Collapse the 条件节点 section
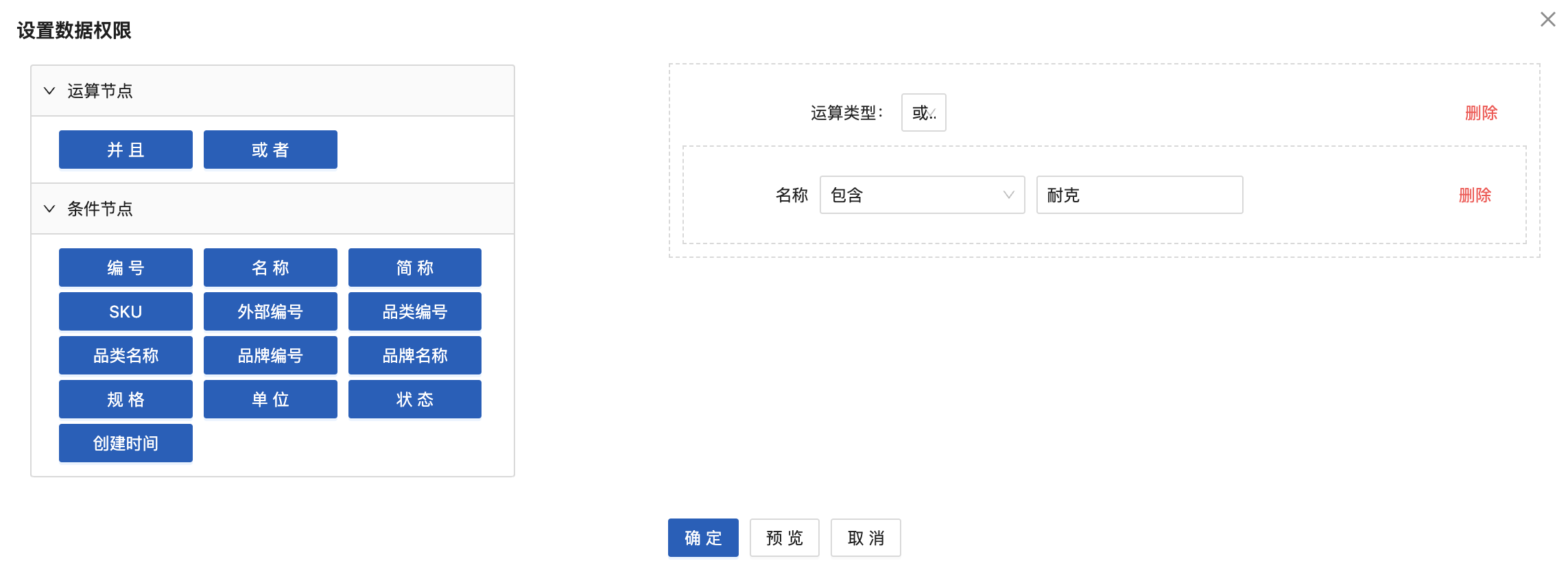This screenshot has height=572, width=1568. point(50,208)
